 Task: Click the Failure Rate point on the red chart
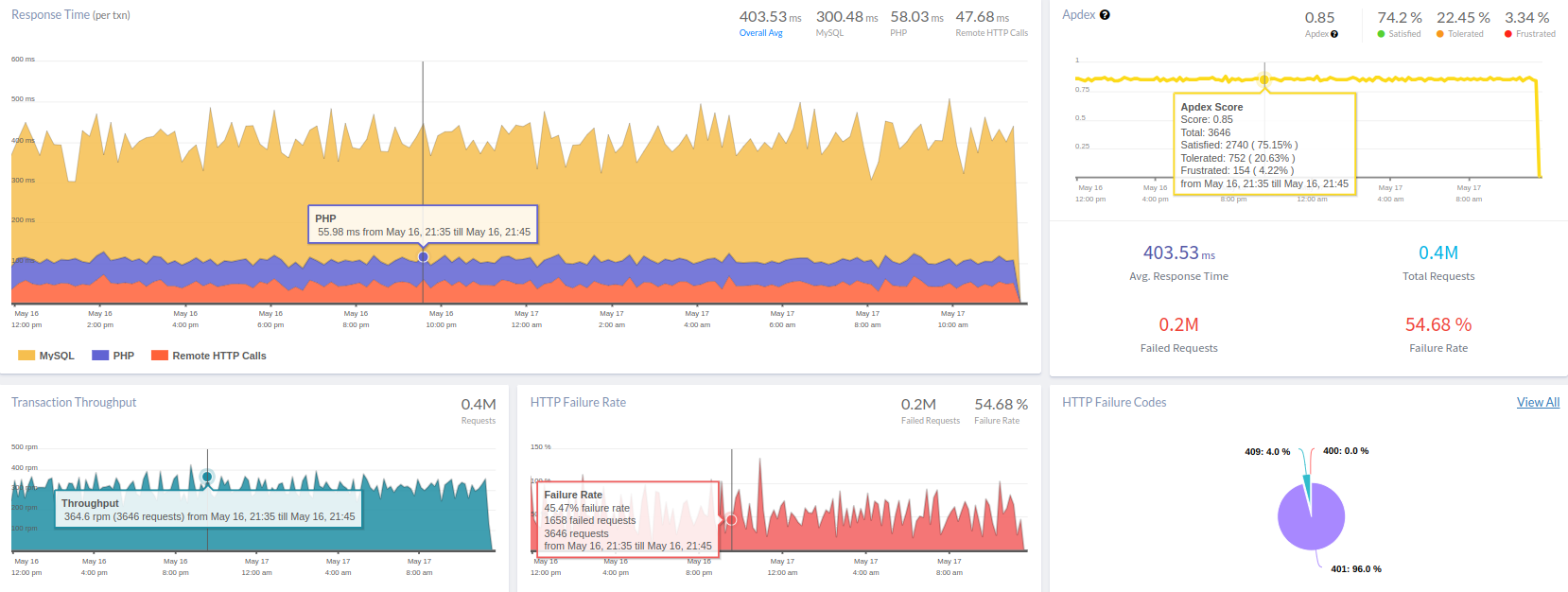point(731,520)
